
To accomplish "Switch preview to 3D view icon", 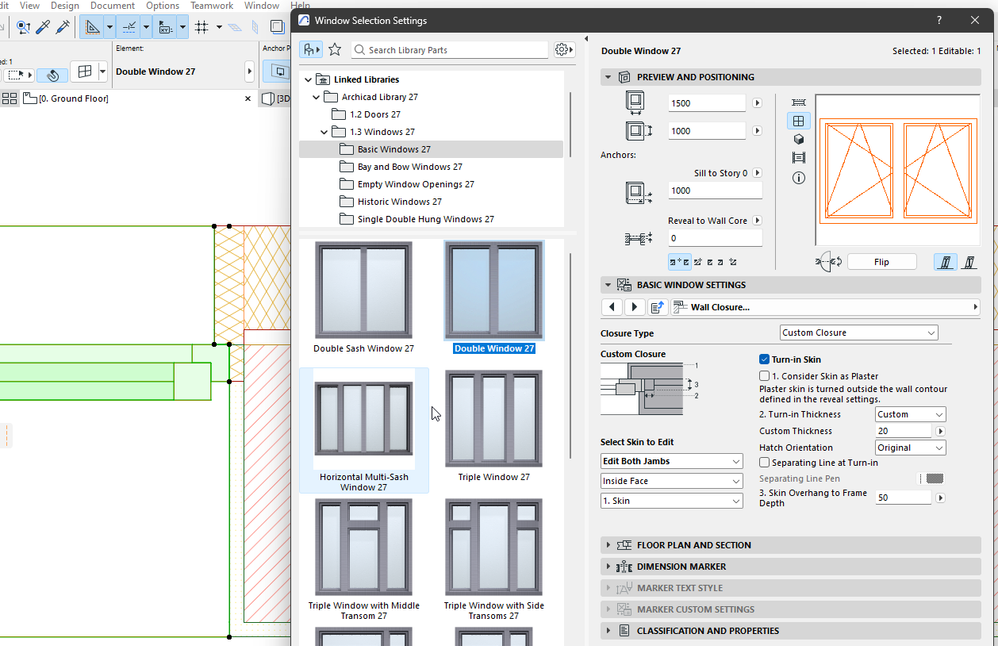I will 798,140.
